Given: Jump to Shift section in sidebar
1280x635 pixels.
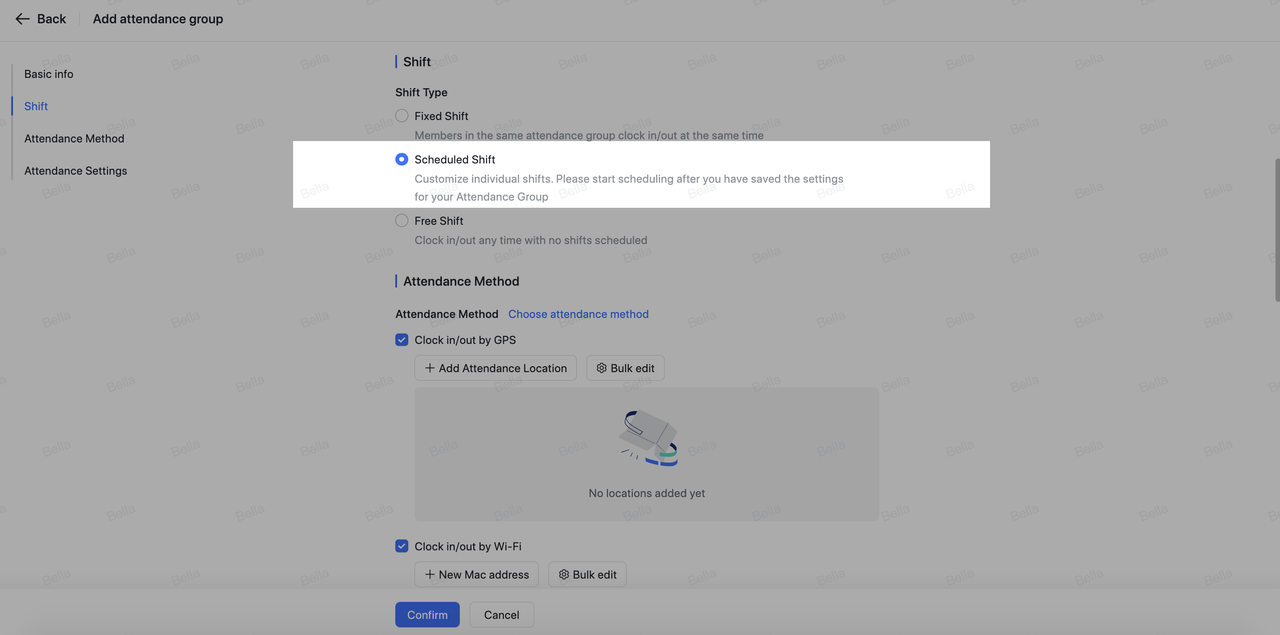Looking at the screenshot, I should pyautogui.click(x=36, y=106).
